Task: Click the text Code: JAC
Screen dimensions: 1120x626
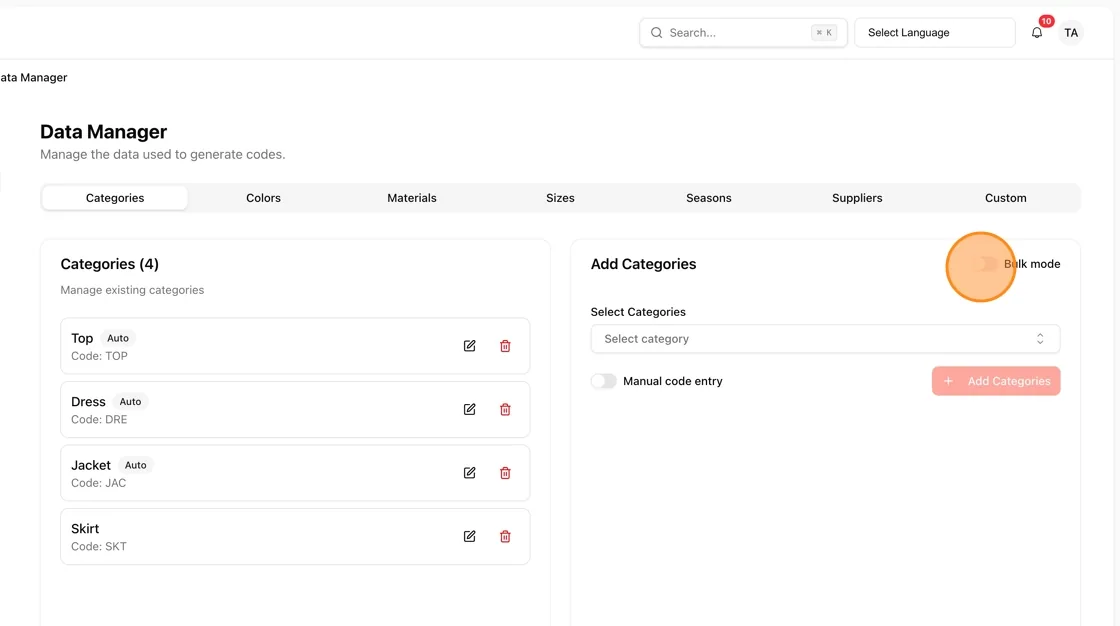Action: click(99, 483)
